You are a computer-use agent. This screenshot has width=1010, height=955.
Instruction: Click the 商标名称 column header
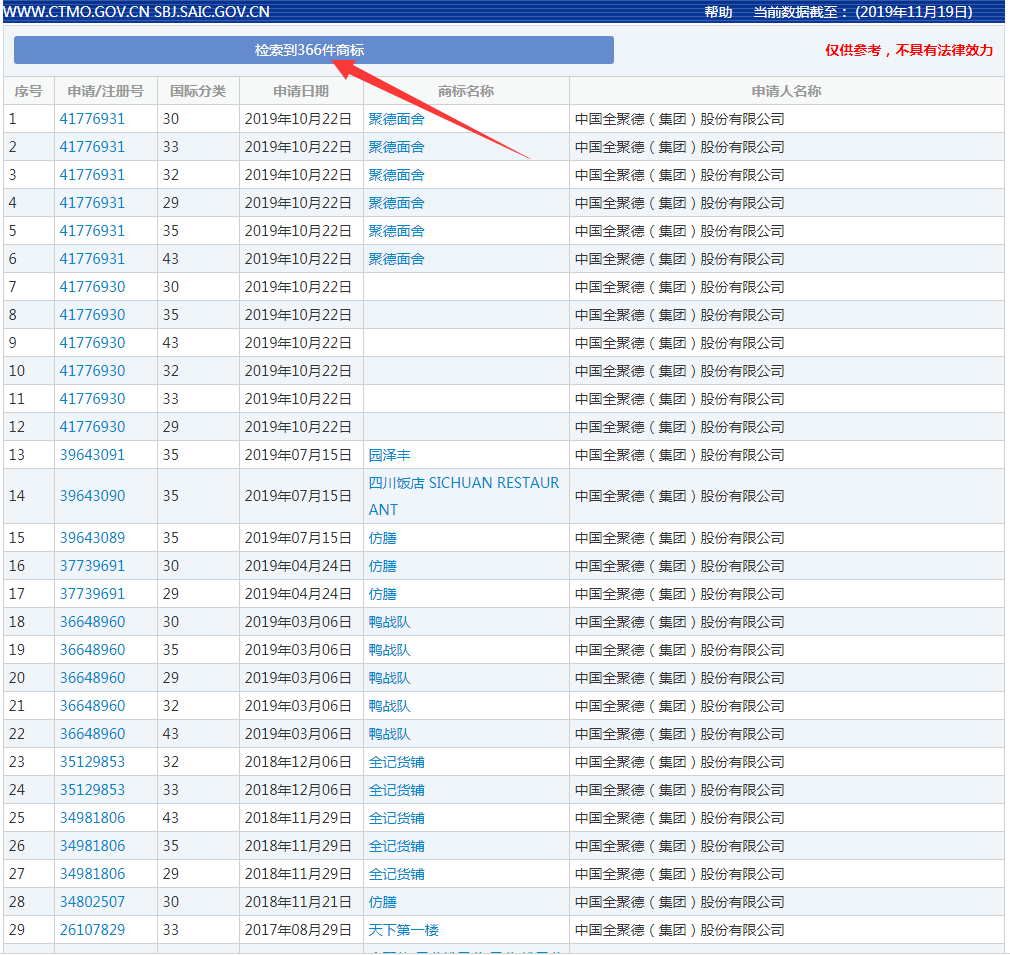[x=466, y=91]
